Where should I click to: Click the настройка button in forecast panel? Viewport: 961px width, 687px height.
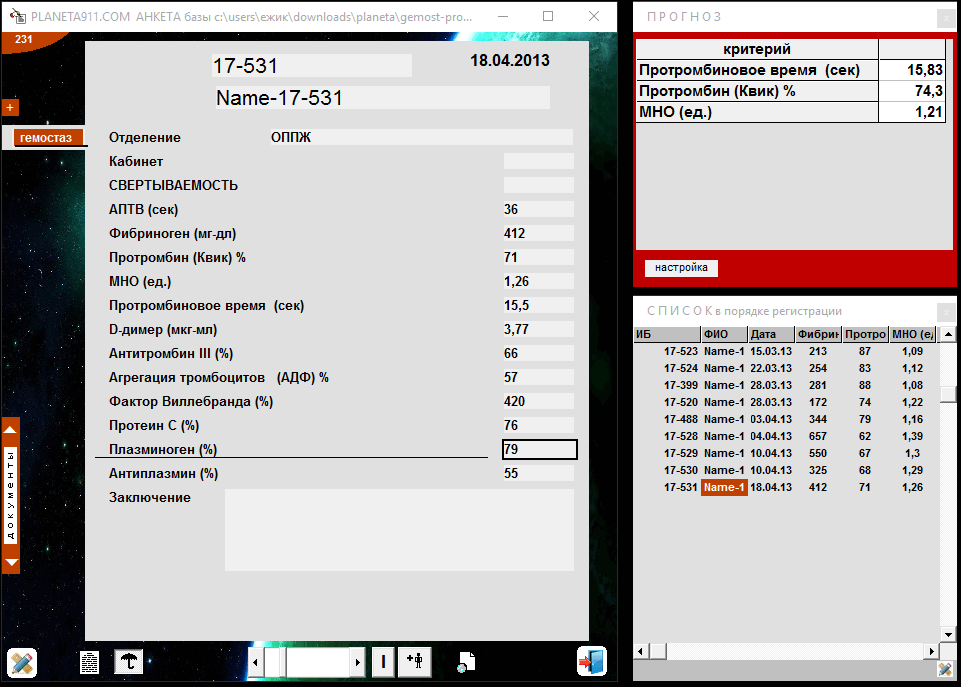tap(681, 268)
